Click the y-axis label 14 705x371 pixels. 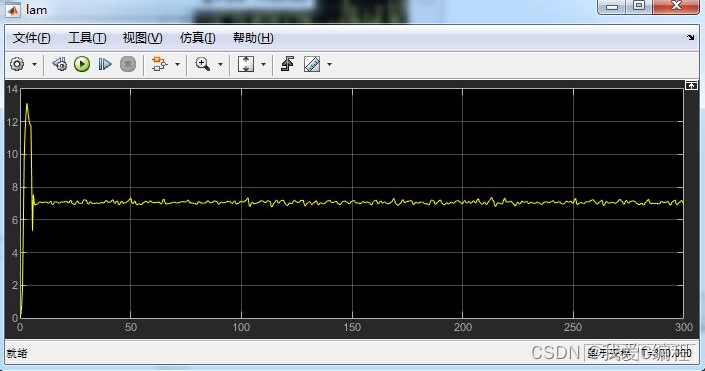pyautogui.click(x=12, y=89)
